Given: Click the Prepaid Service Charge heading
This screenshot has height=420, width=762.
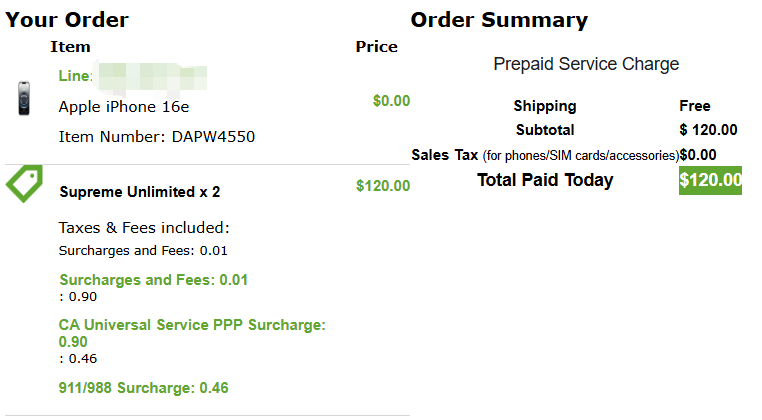Looking at the screenshot, I should (586, 64).
